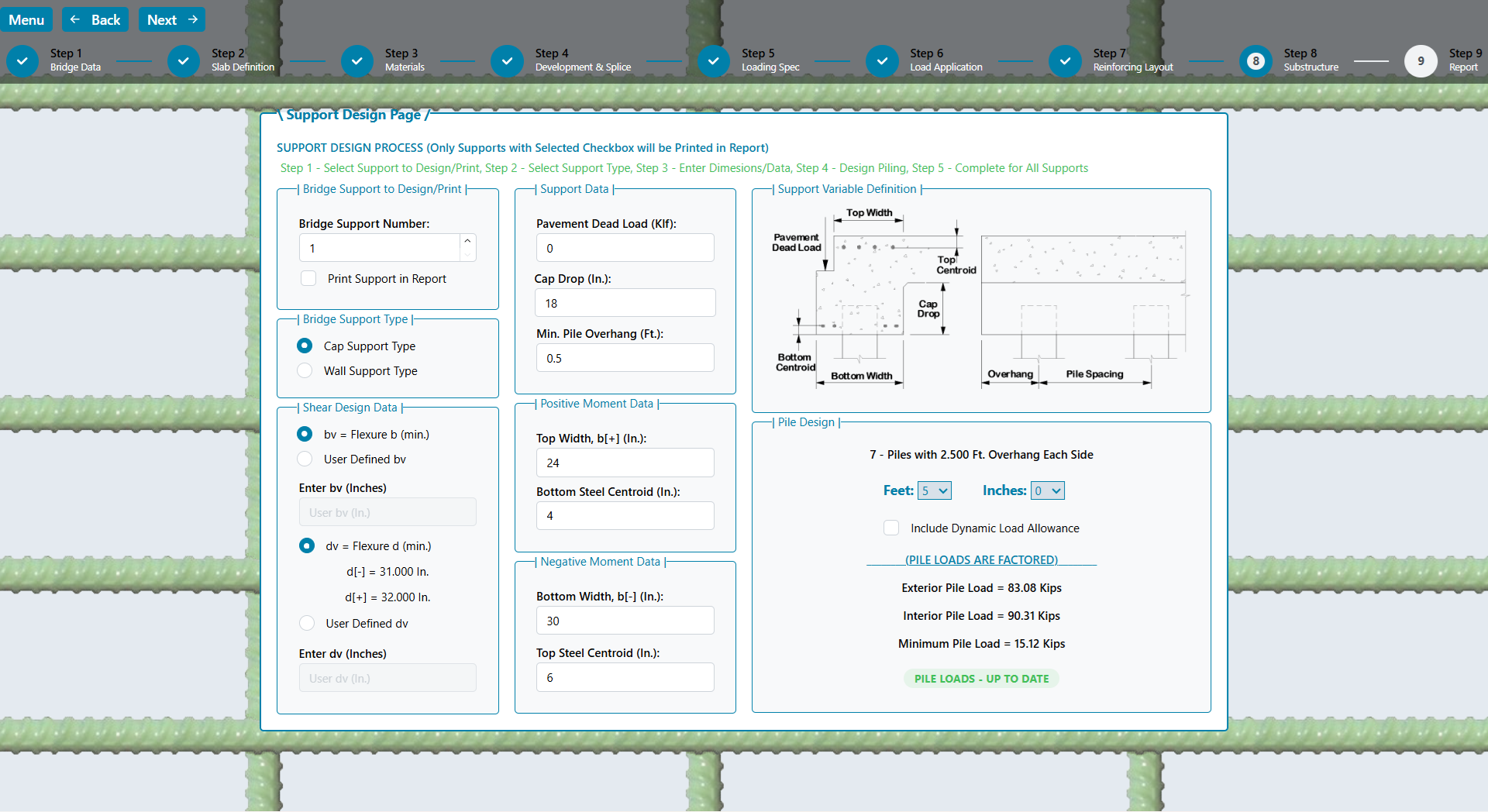Screen dimensions: 1488x812
Task: Click the Step 2 Slab Definition checkmark icon
Action: click(184, 60)
